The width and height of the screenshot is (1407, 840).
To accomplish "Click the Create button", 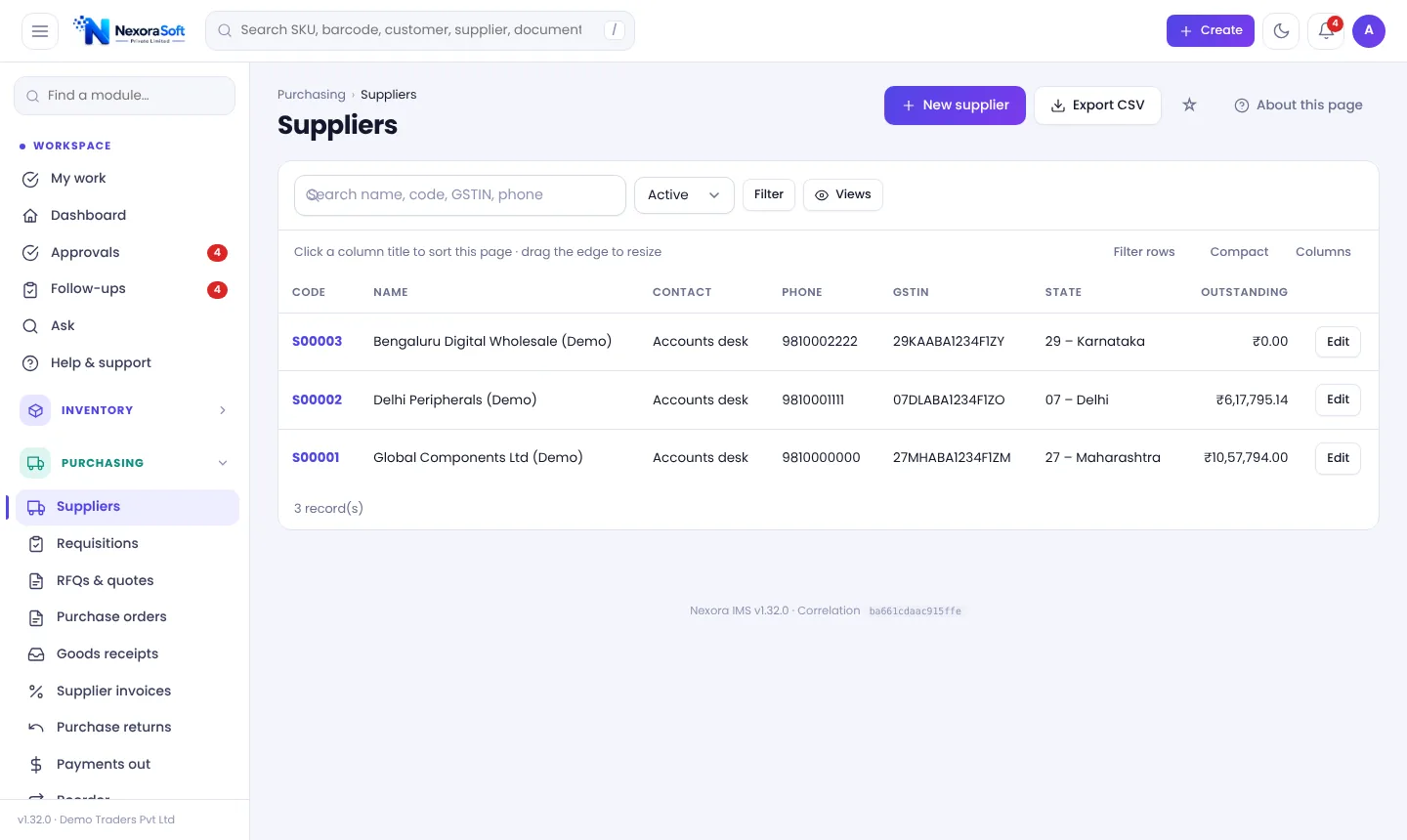I will pos(1210,31).
